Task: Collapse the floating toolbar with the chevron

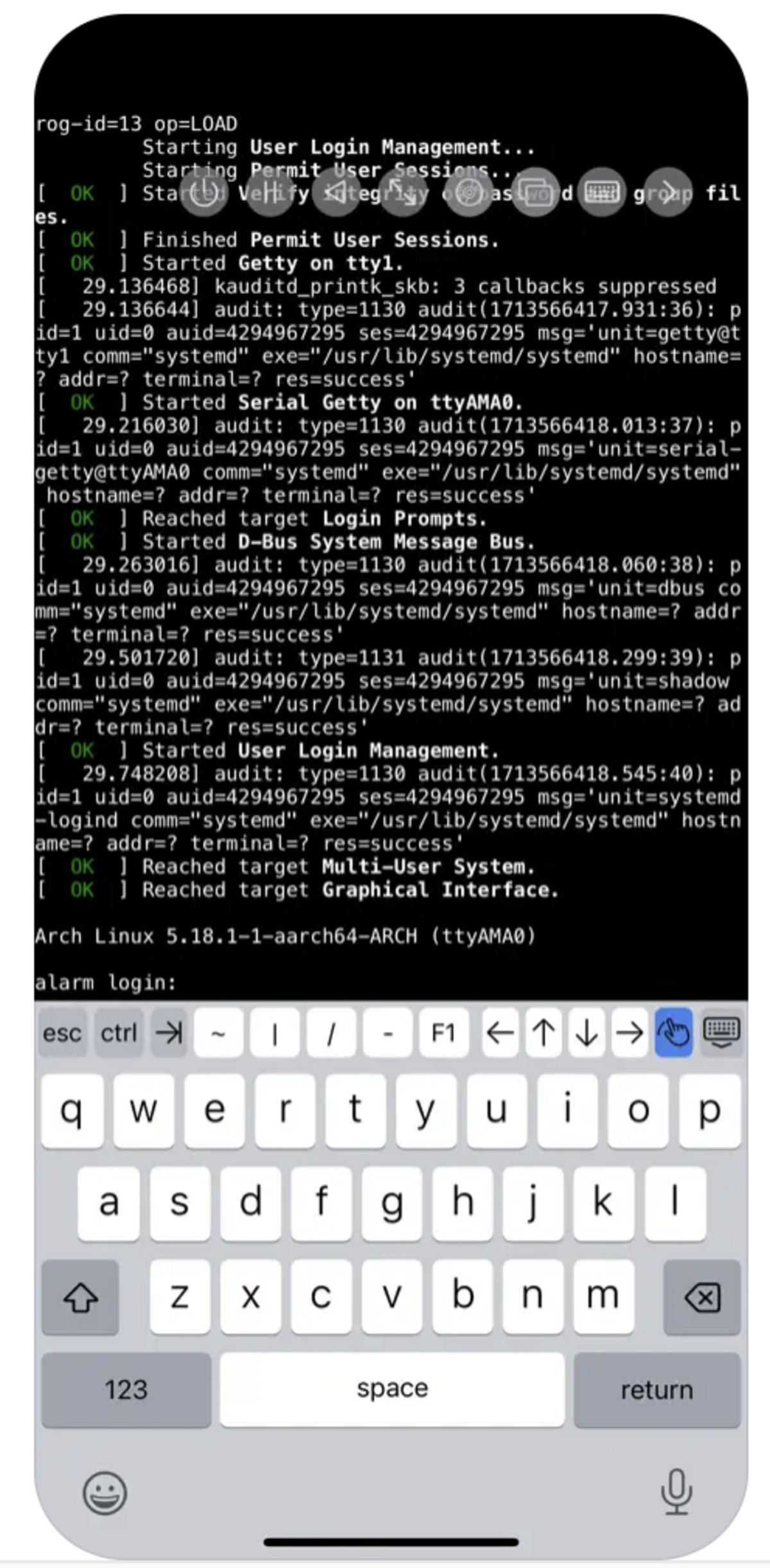Action: click(x=667, y=192)
